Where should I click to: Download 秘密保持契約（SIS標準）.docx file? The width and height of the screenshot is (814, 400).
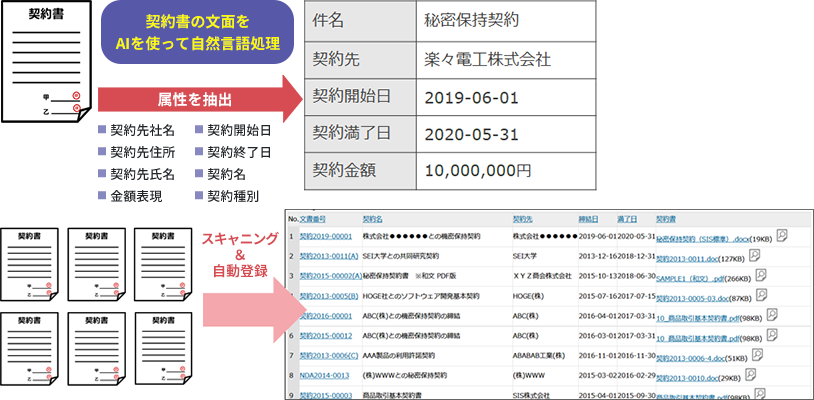704,239
